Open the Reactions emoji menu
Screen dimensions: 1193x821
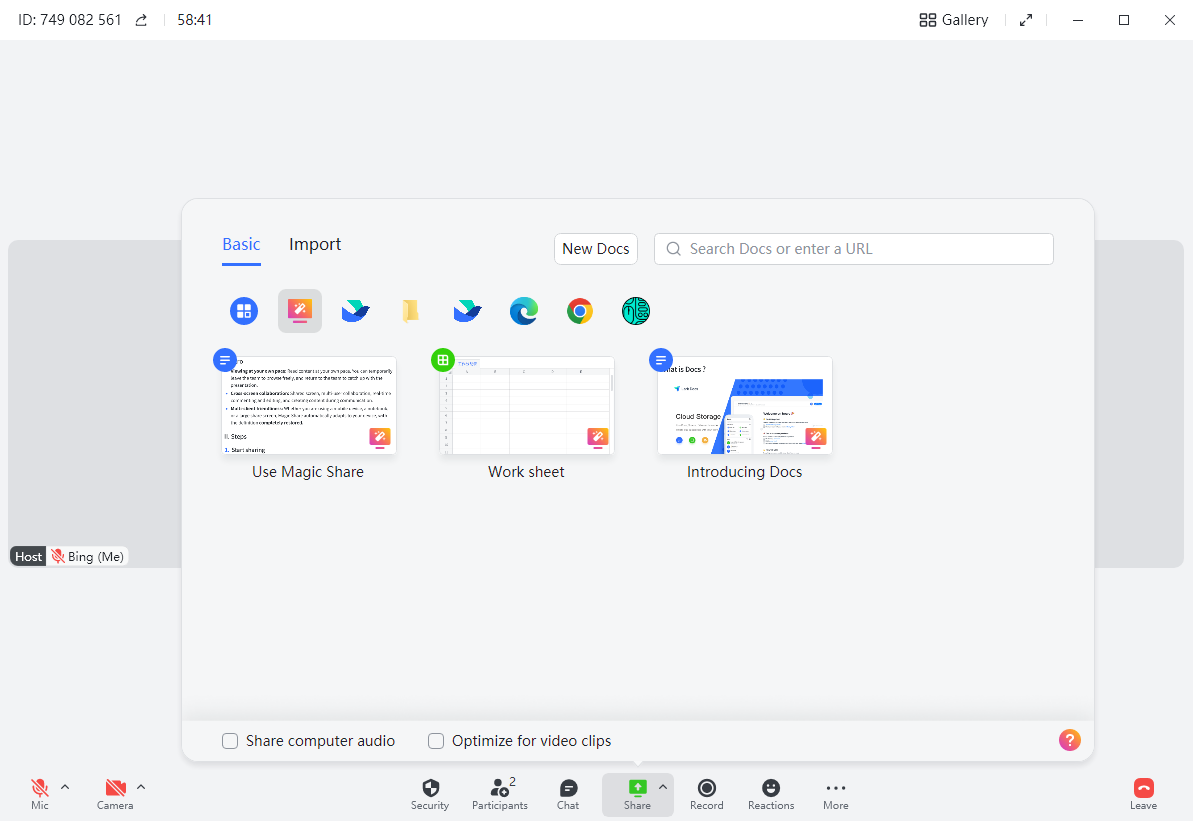click(771, 788)
